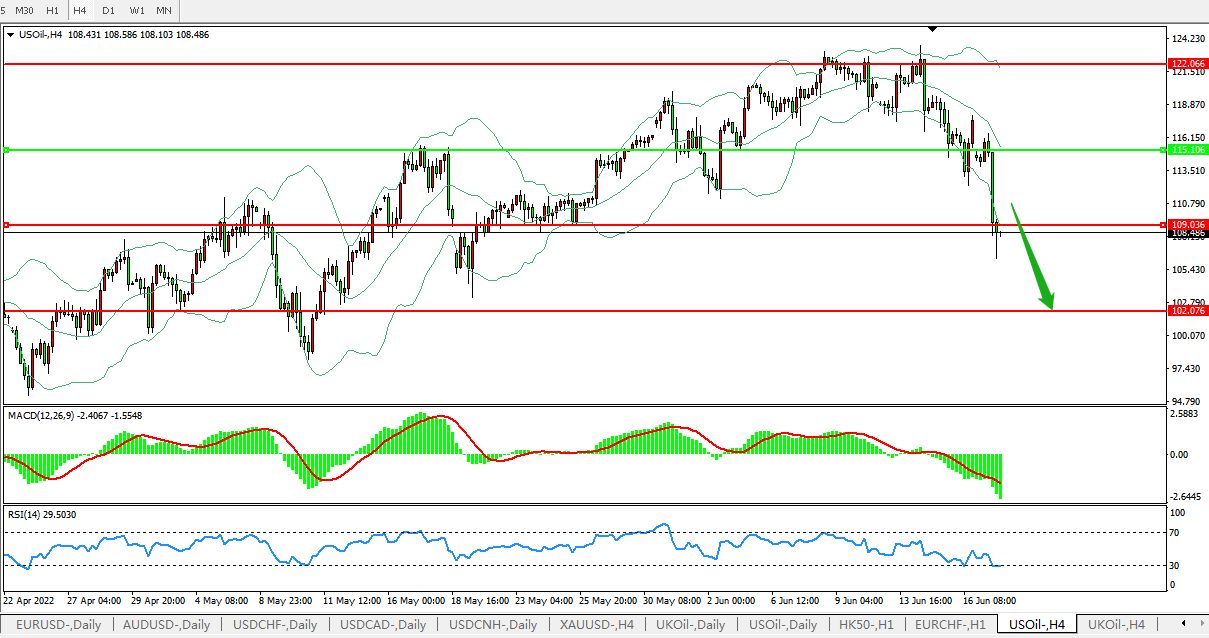Switch to the XAUUSD-,H4 chart tab

pos(596,625)
